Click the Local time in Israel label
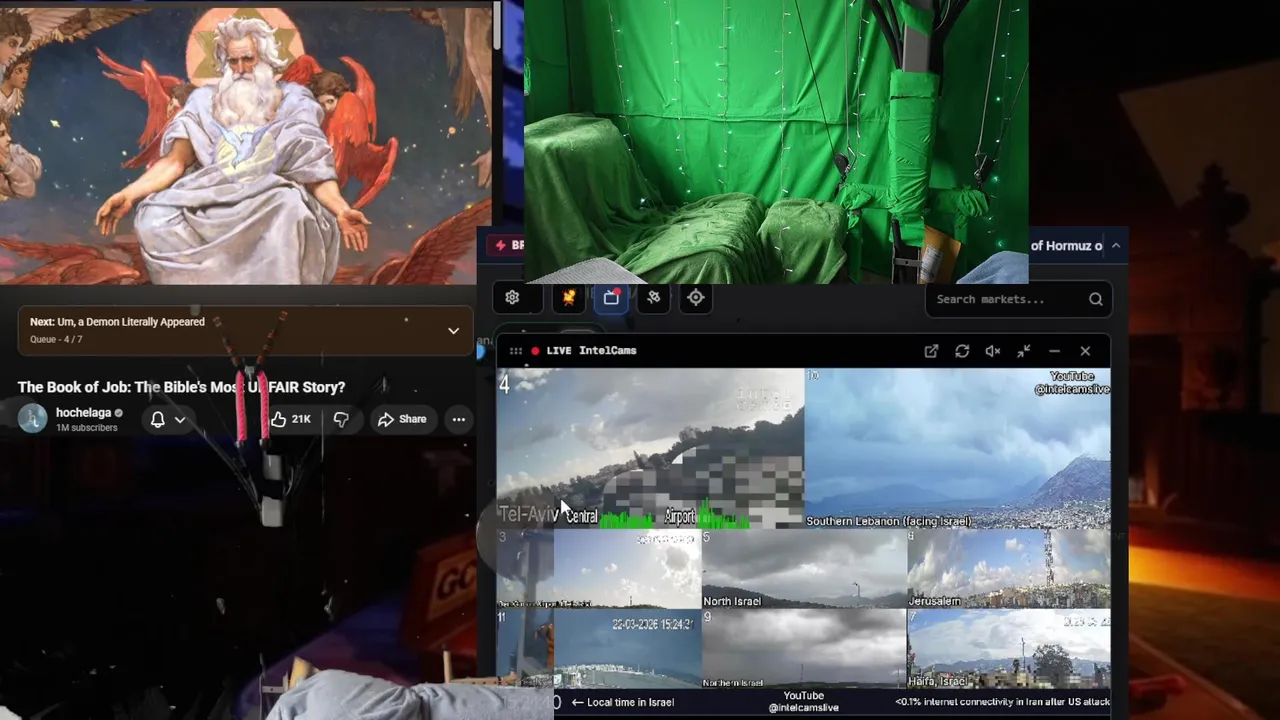Image resolution: width=1280 pixels, height=720 pixels. pyautogui.click(x=630, y=702)
